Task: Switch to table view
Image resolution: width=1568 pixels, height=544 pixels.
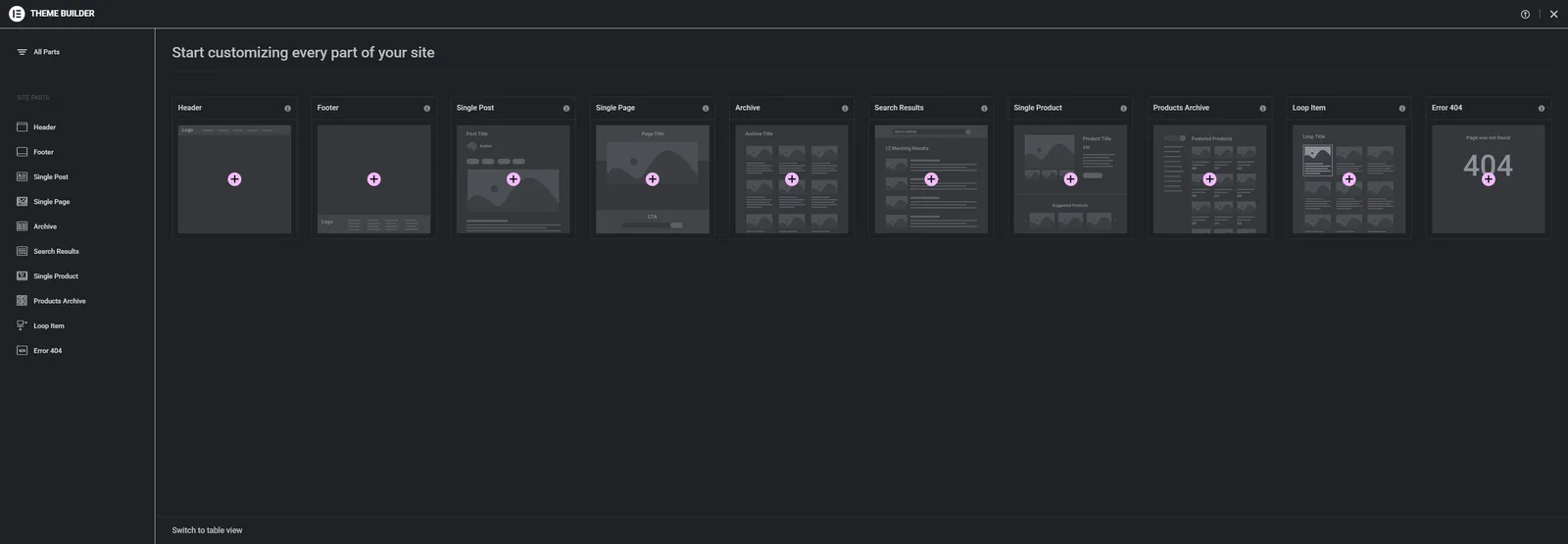Action: point(207,530)
